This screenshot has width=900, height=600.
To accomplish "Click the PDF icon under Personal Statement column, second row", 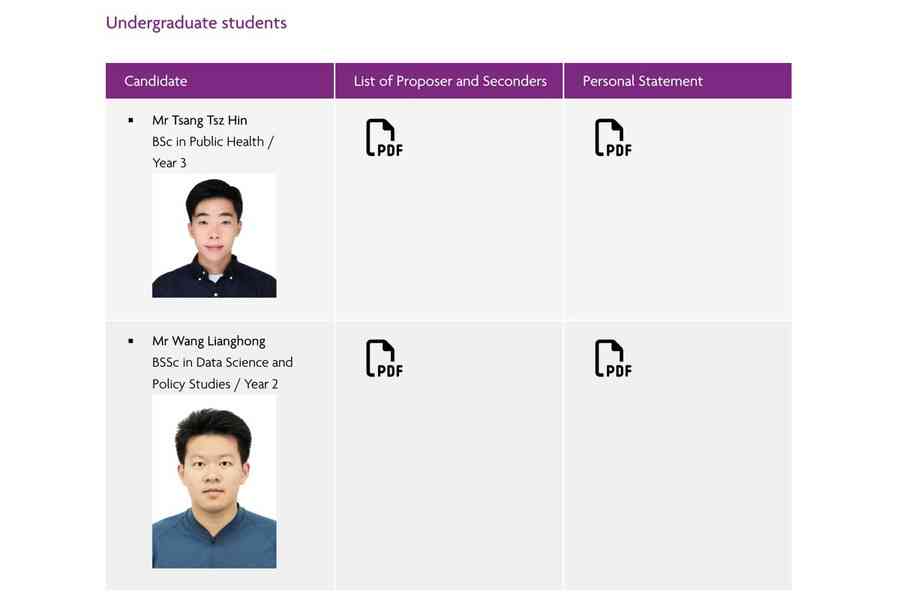I will (611, 358).
